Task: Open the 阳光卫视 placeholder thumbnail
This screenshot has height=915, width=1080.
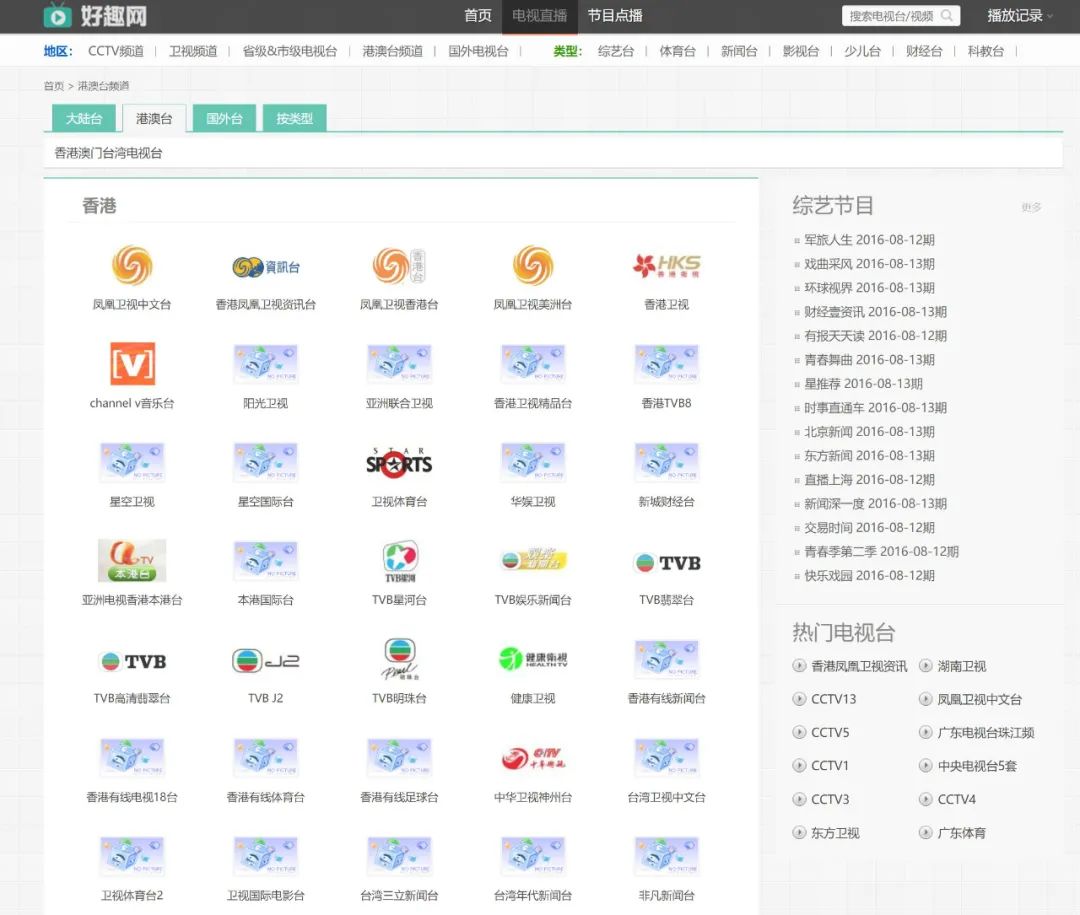Action: tap(266, 364)
